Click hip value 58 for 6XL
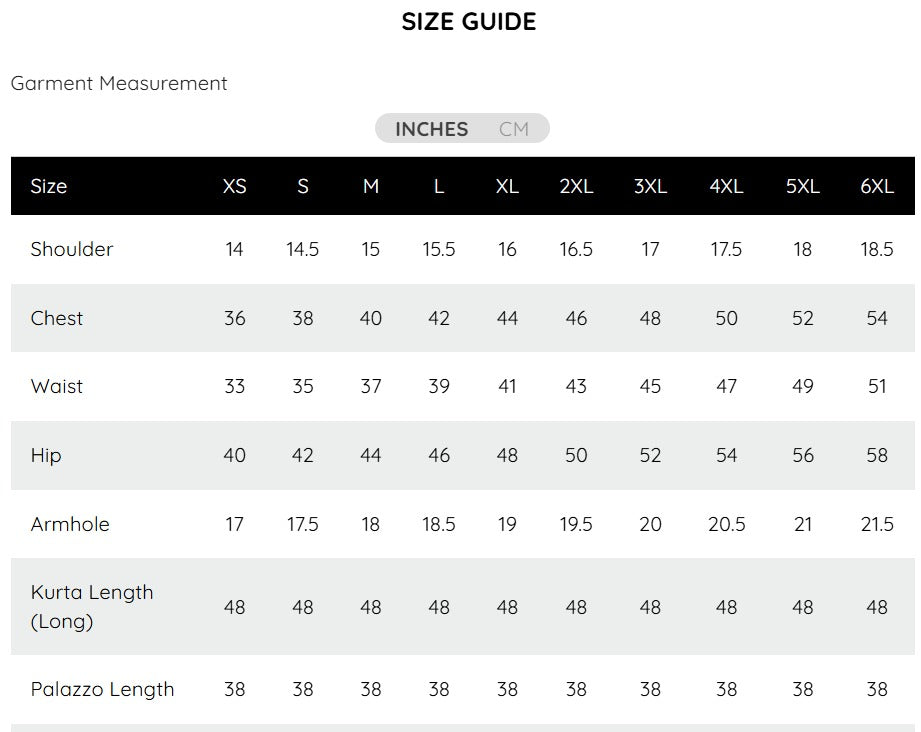The height and width of the screenshot is (732, 921). pos(877,455)
